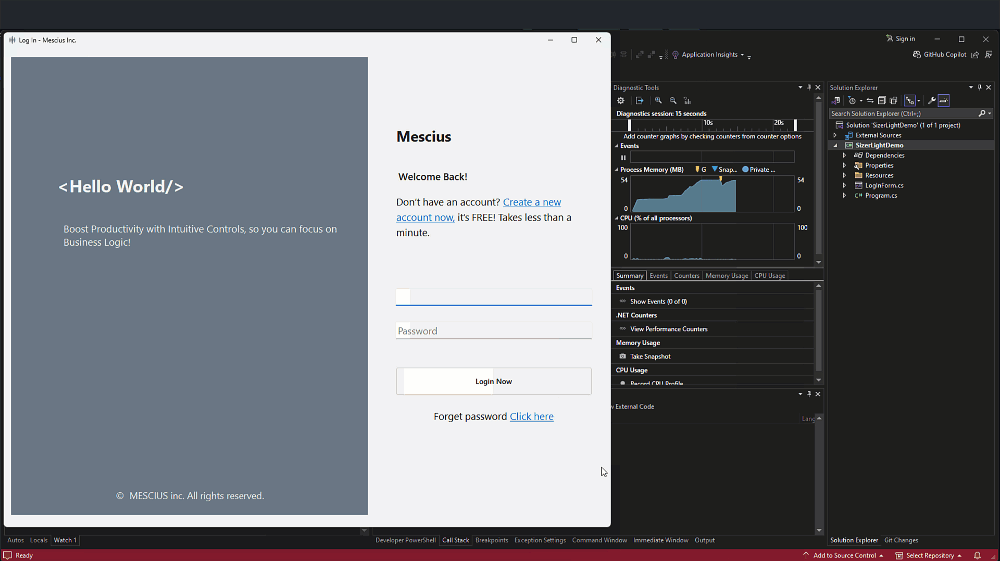
Task: Open Application Insights dropdown arrow
Action: pyautogui.click(x=742, y=55)
